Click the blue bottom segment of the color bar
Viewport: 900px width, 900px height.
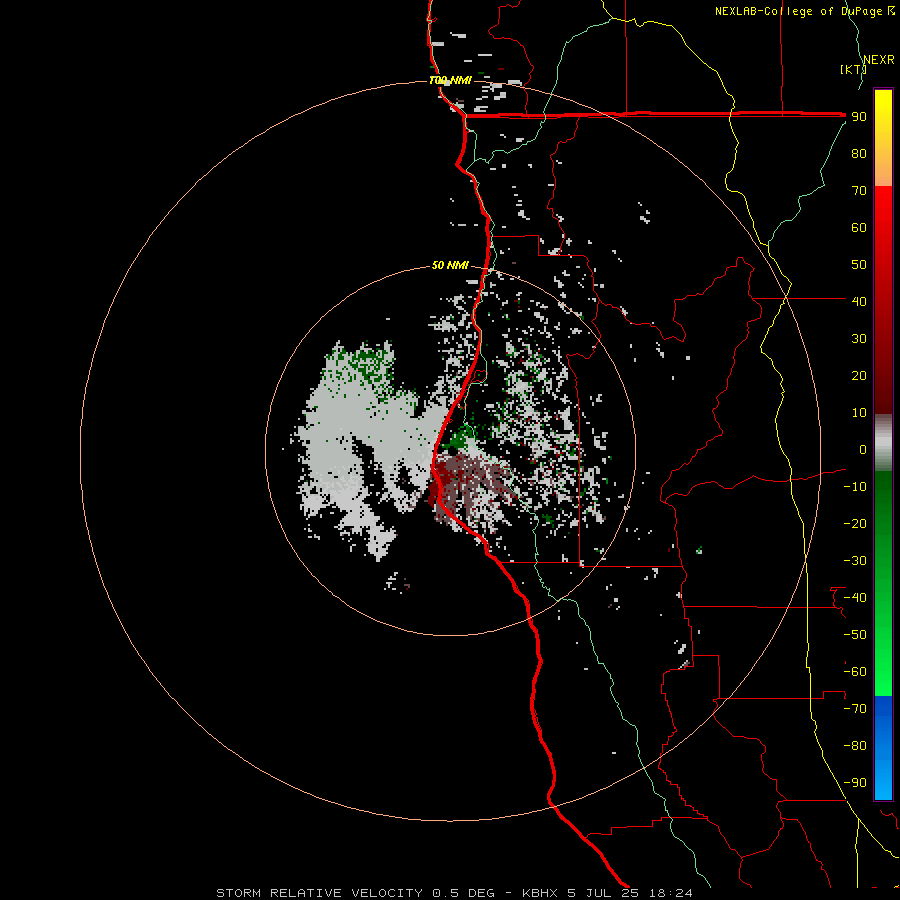tap(883, 747)
